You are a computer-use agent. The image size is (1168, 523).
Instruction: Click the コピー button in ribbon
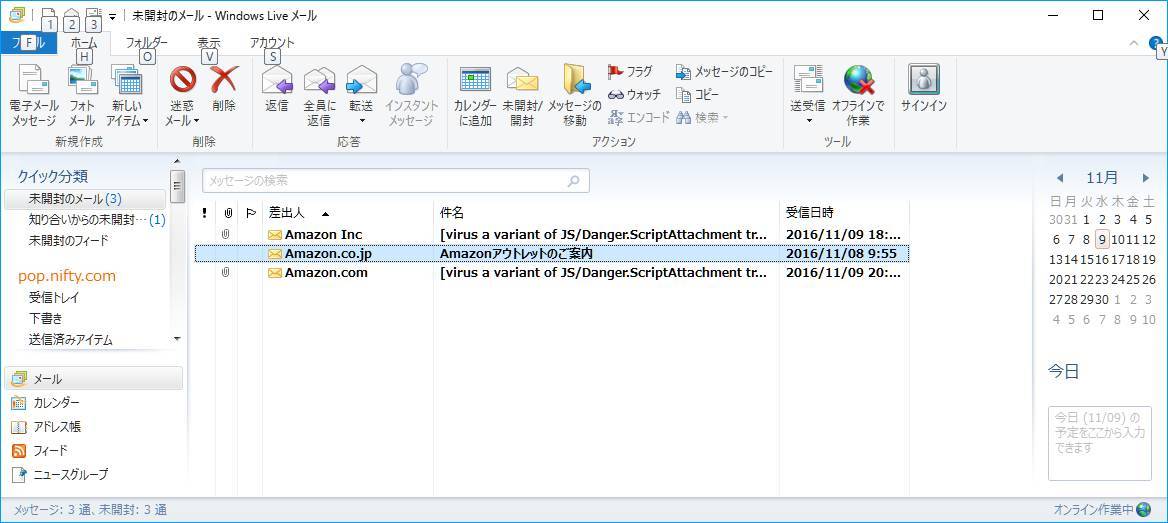coord(697,95)
